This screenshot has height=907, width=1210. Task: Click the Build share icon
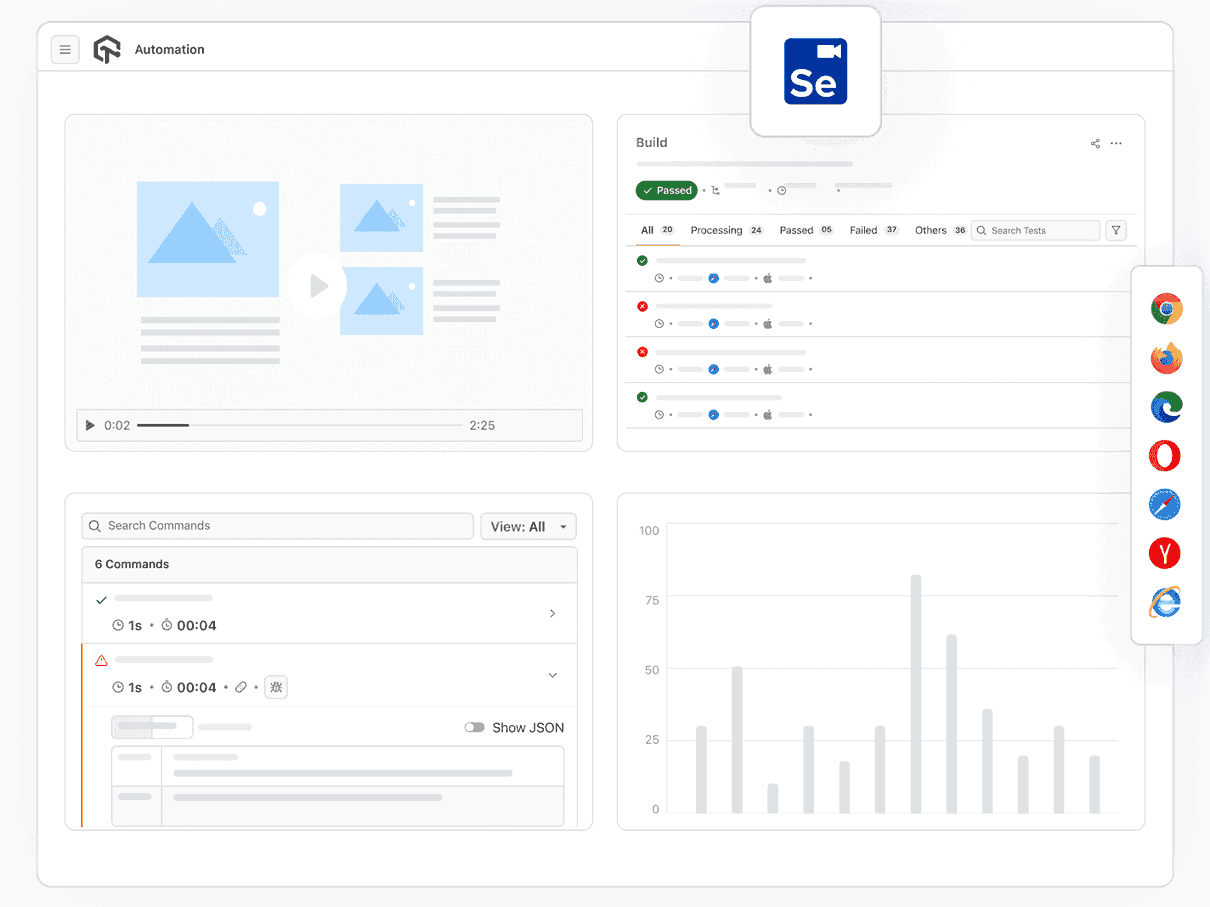[x=1095, y=144]
